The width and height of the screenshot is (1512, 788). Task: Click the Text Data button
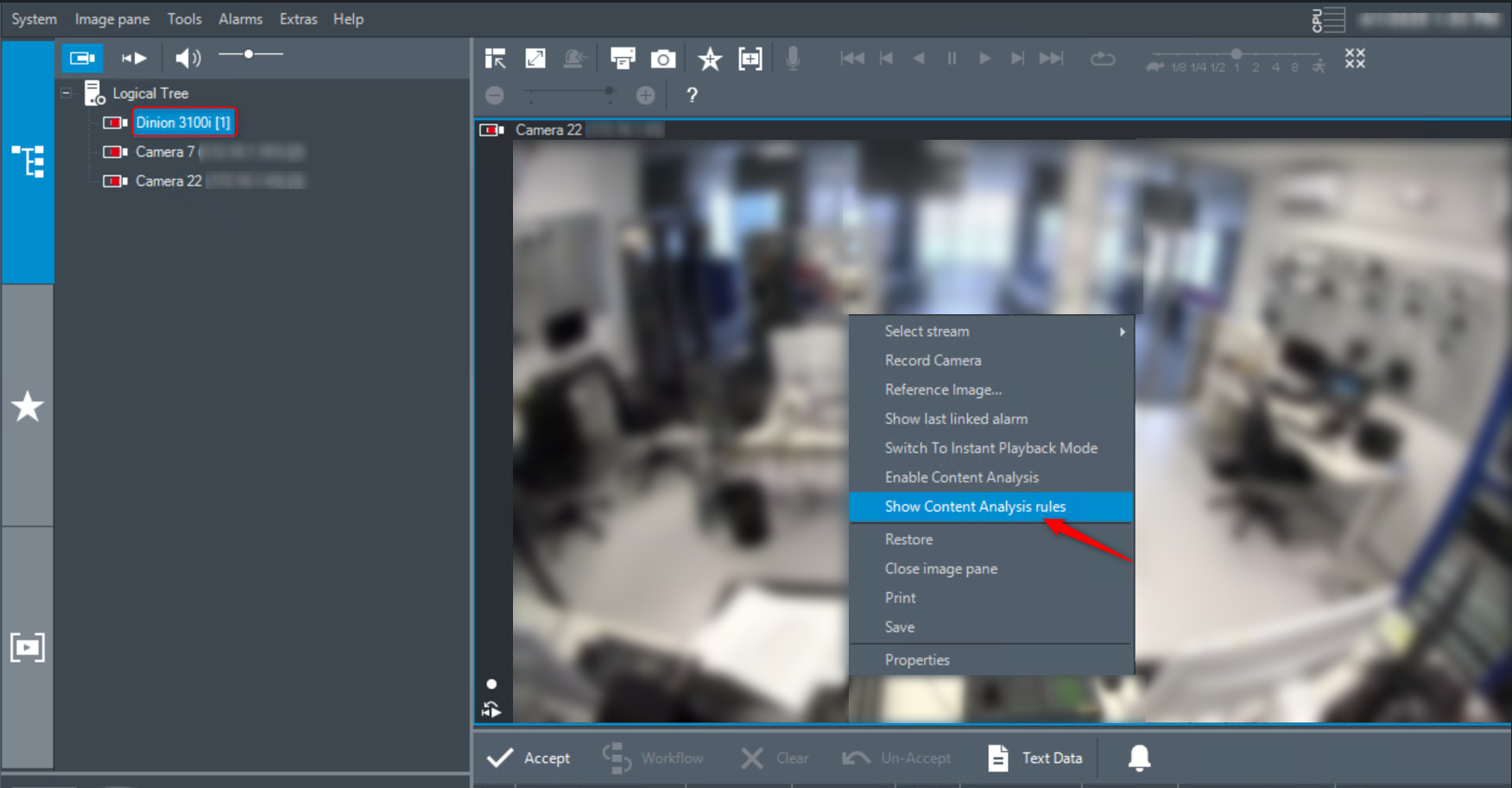coord(1035,758)
